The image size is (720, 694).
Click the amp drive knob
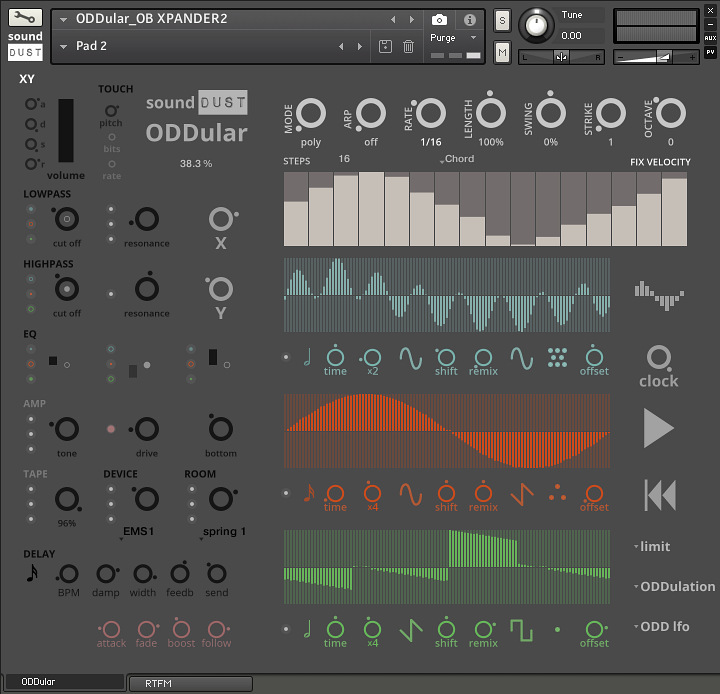[x=146, y=429]
